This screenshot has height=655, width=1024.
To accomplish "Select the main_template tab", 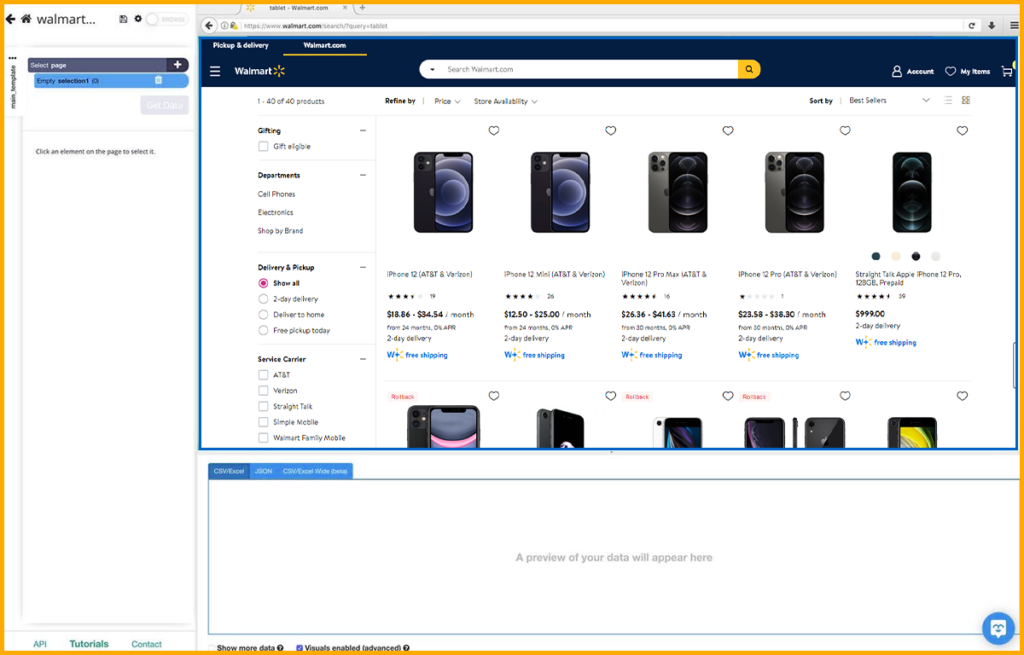I will click(13, 87).
